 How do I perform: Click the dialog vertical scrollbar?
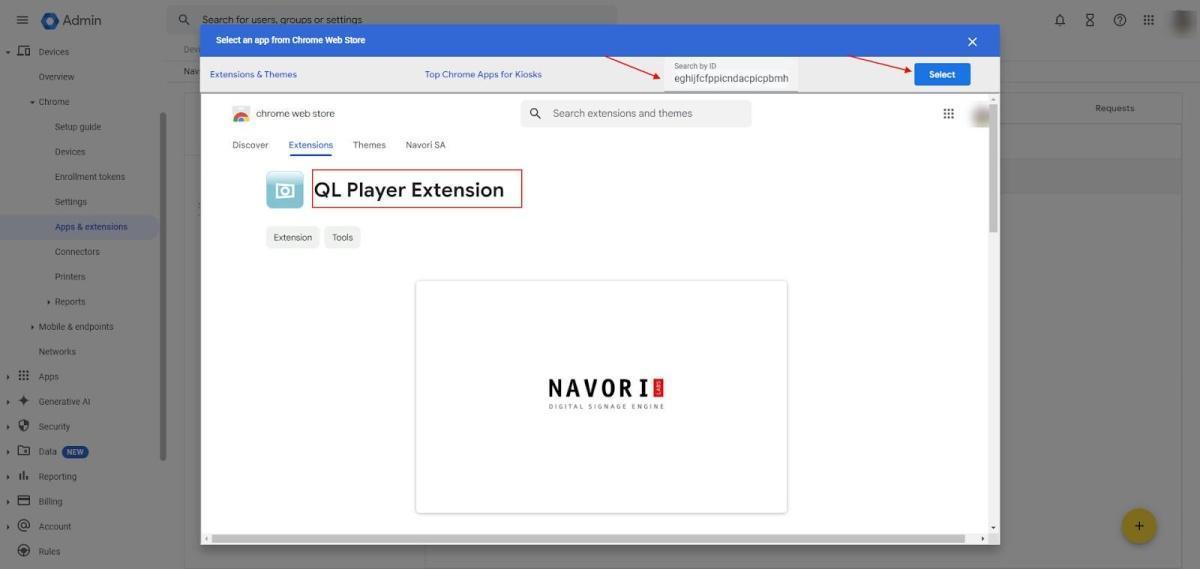pos(993,168)
